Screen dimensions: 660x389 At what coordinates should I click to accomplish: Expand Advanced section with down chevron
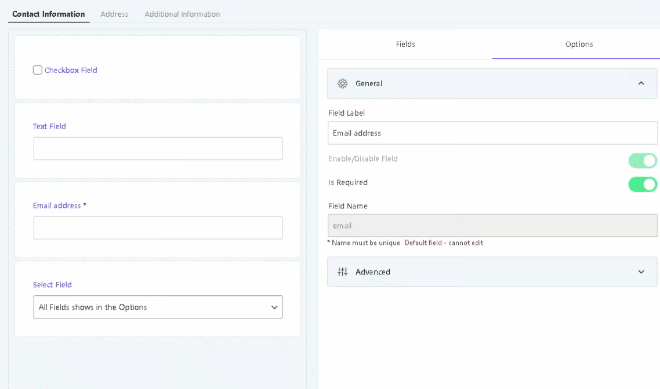(641, 272)
